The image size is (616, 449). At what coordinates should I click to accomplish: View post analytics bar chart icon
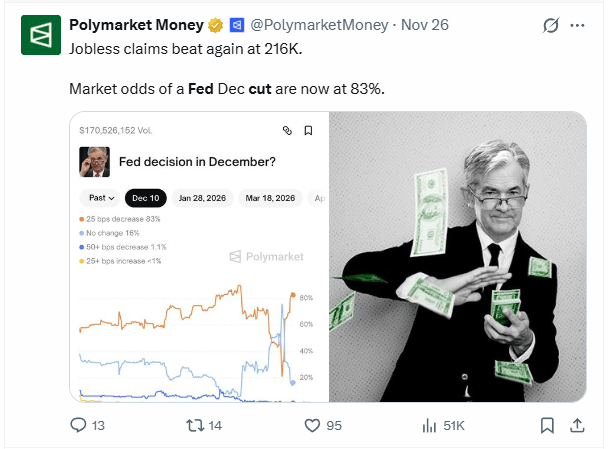coord(429,425)
